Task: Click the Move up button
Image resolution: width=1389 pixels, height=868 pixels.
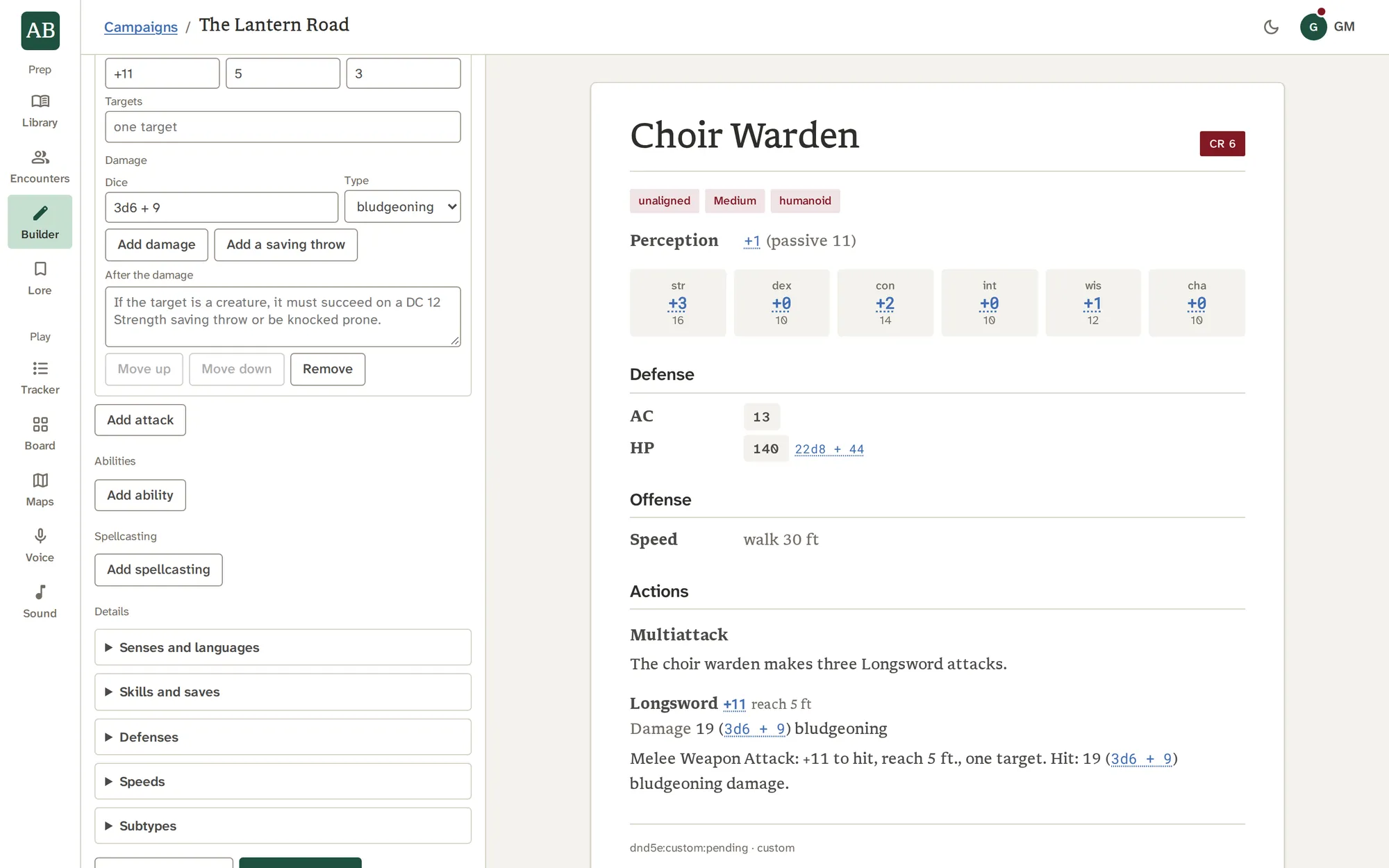Action: point(144,369)
